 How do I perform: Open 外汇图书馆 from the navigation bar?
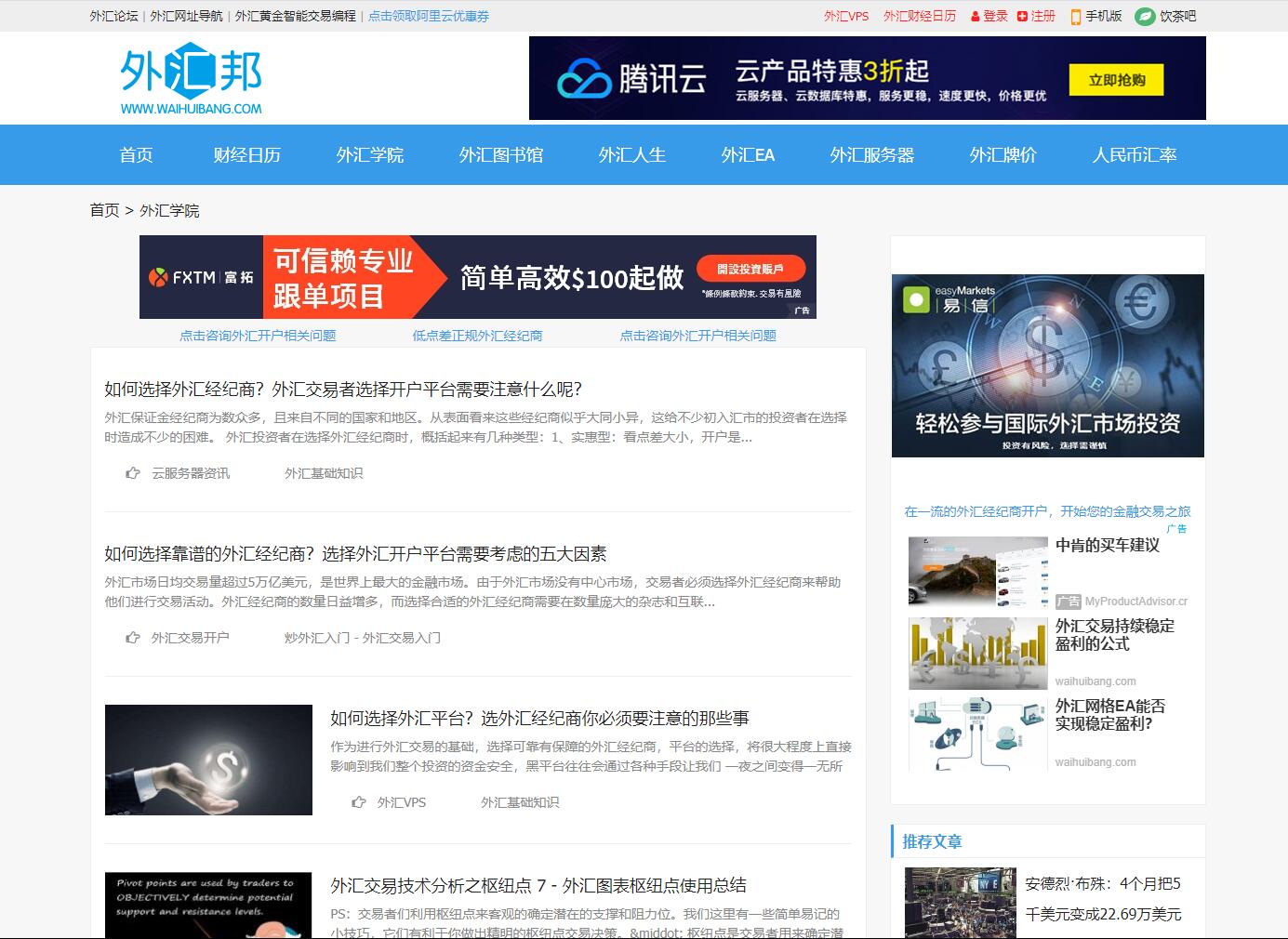pos(500,155)
